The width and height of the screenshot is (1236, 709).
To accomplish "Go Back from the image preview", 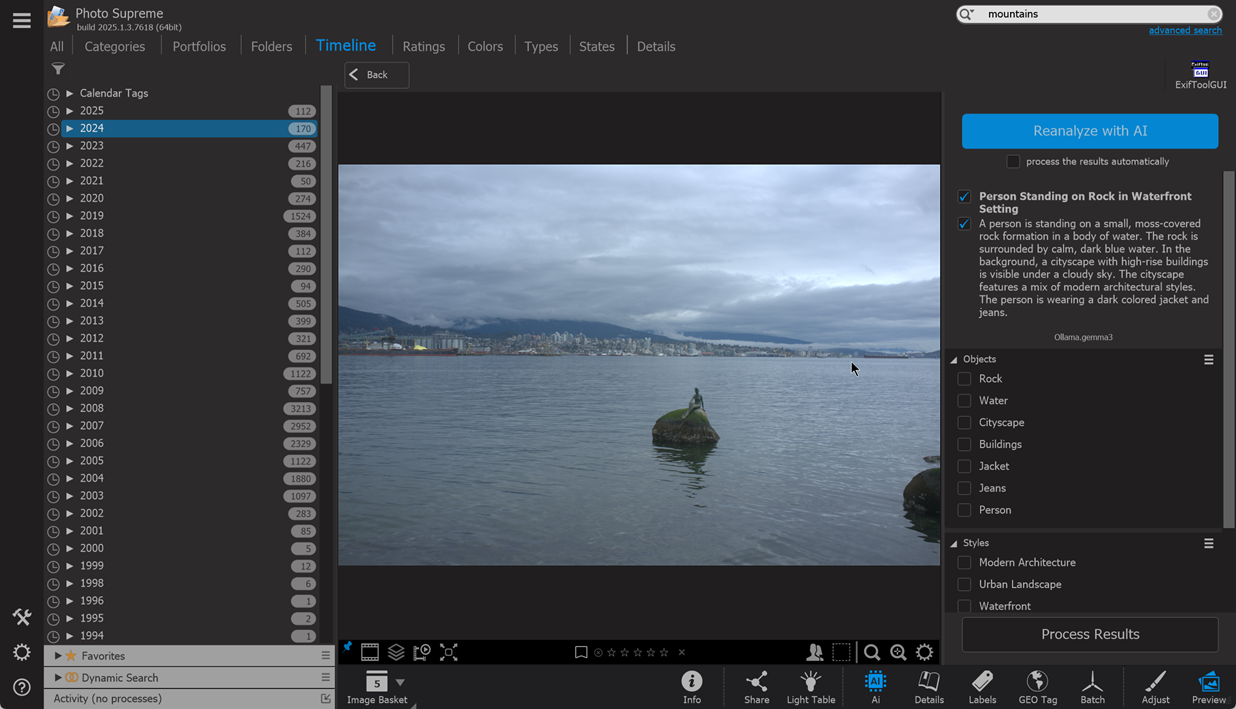I will point(377,75).
